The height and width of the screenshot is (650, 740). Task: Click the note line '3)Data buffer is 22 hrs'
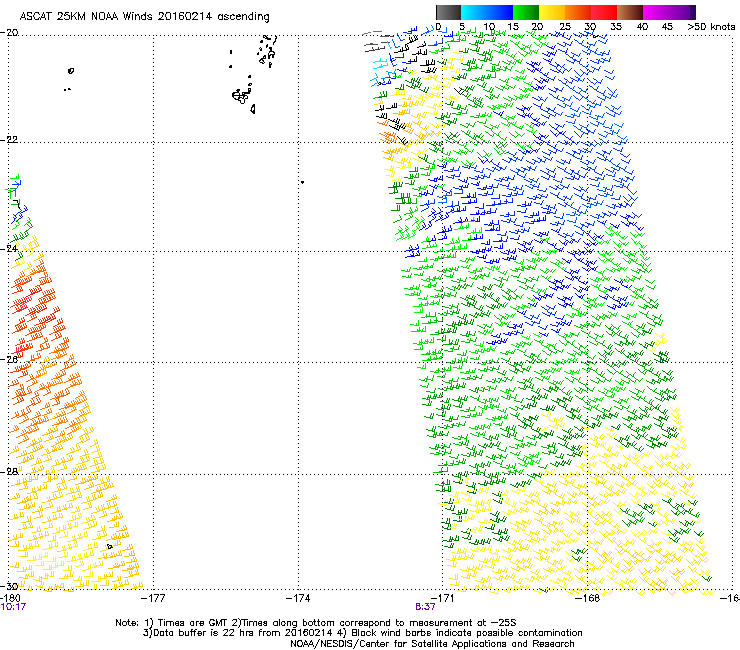[362, 633]
